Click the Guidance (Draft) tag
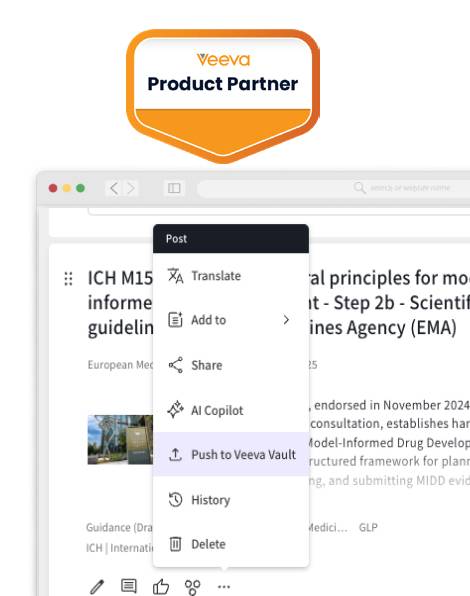Screen dimensions: 470x596 coord(119,528)
